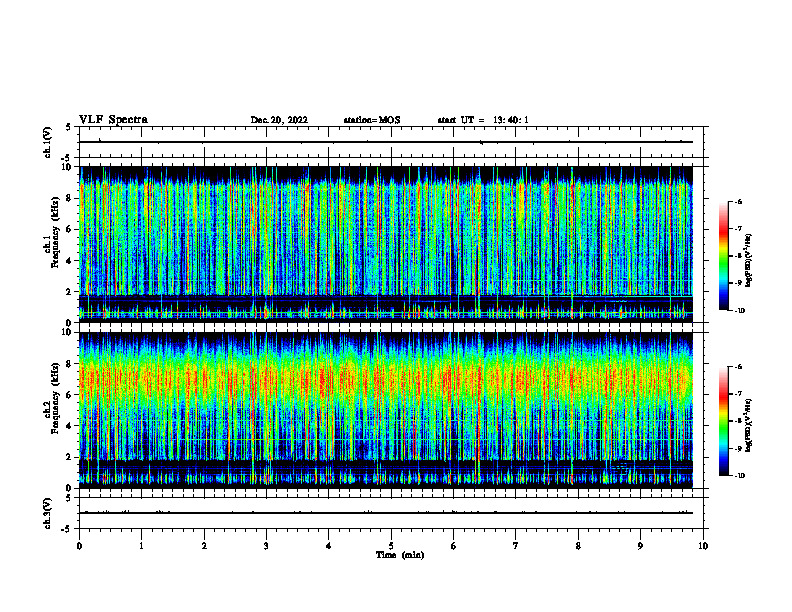Click the "VLF Spectra" plot title
The image size is (792, 612).
click(x=113, y=120)
